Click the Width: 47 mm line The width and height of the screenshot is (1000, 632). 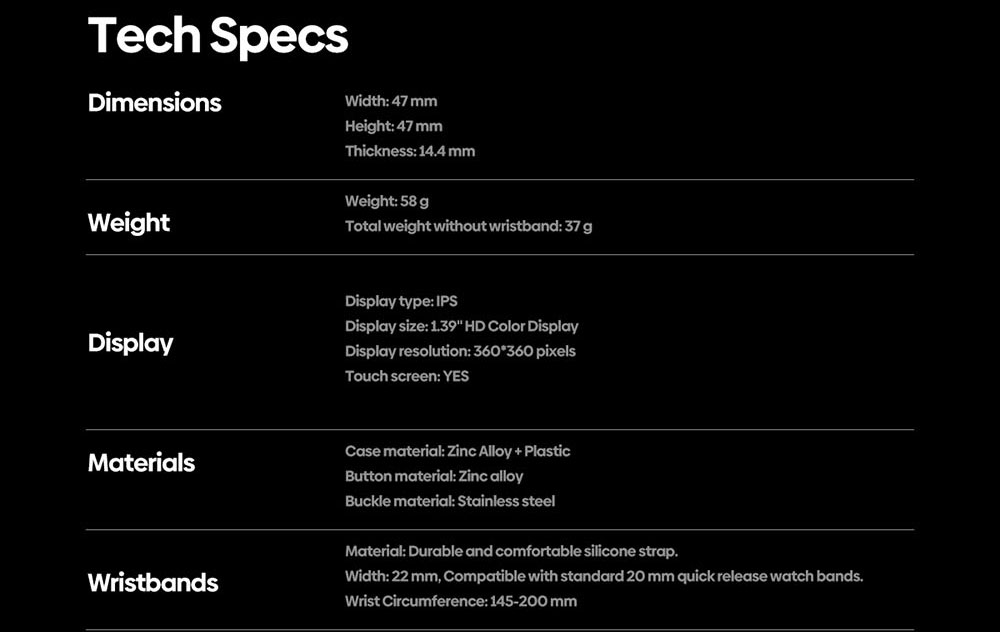391,101
